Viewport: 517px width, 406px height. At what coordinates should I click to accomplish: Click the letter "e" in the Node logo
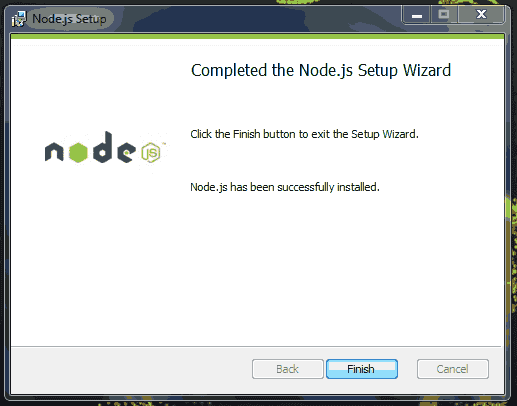coord(127,152)
